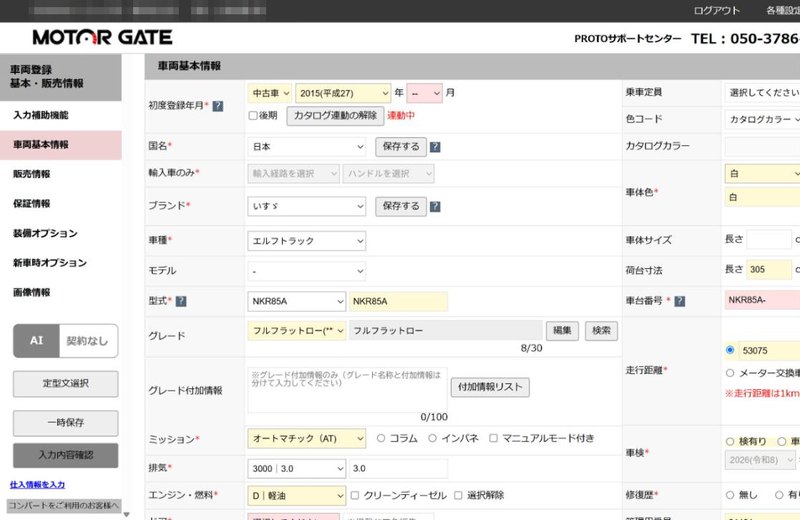Toggle the AI 契約なし switch
The width and height of the screenshot is (800, 520).
pos(66,341)
